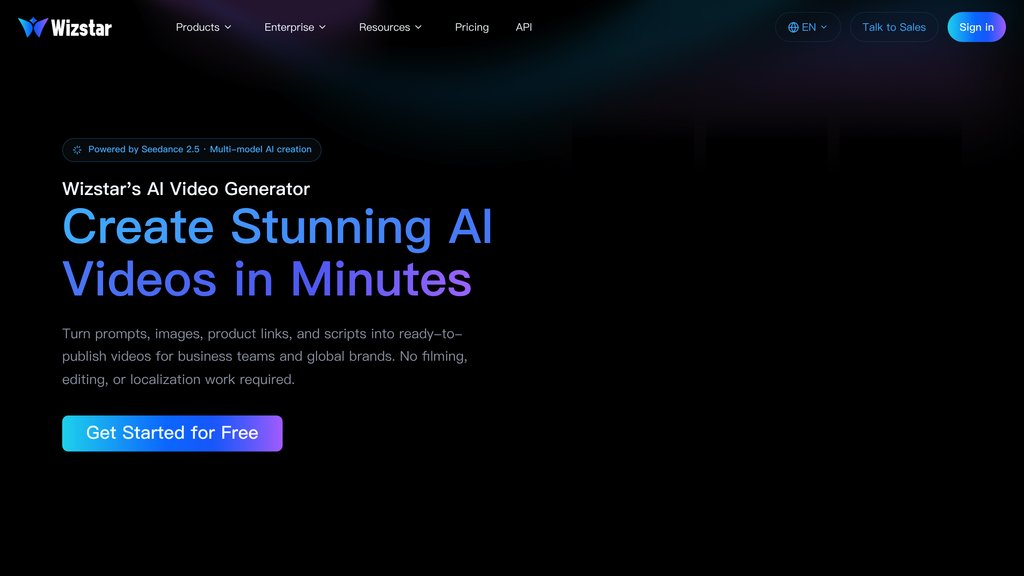
Task: Go to the Pricing page
Action: (472, 27)
